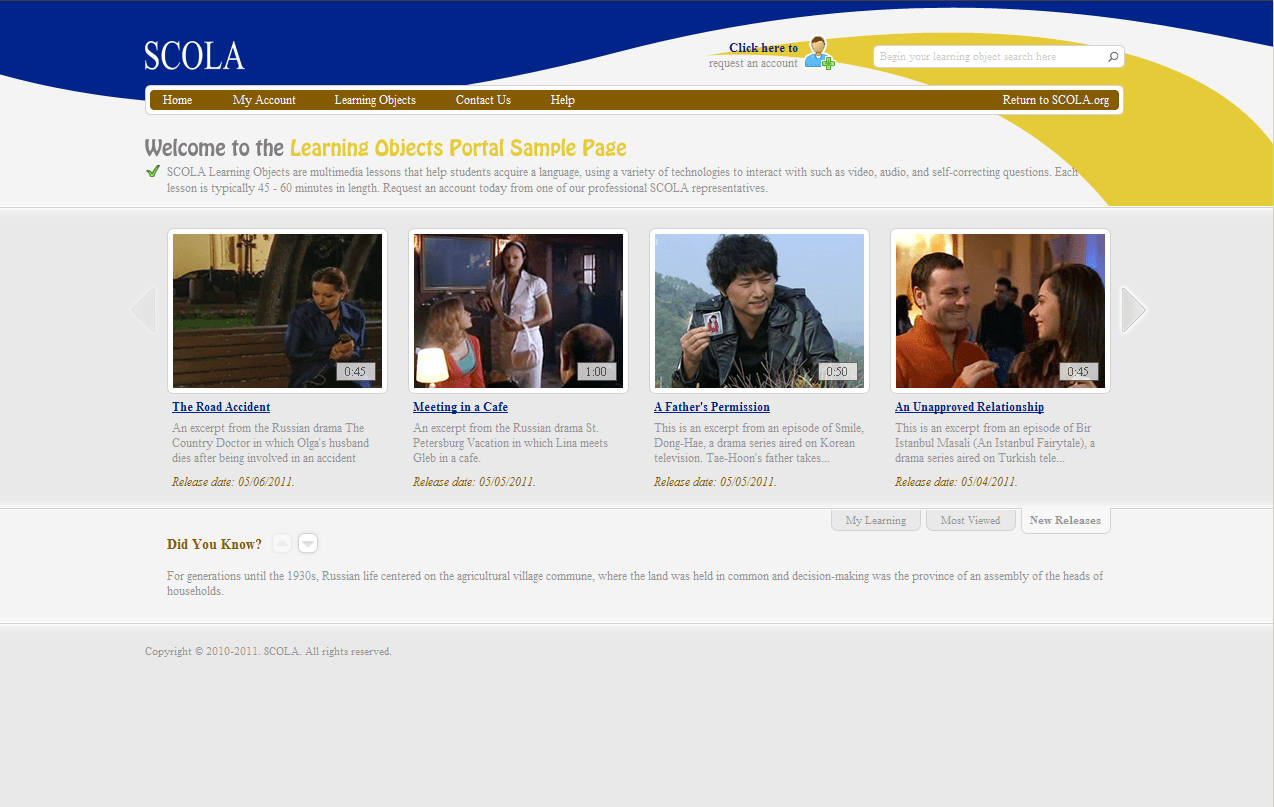The height and width of the screenshot is (807, 1274).
Task: Click the request account user icon
Action: (819, 53)
